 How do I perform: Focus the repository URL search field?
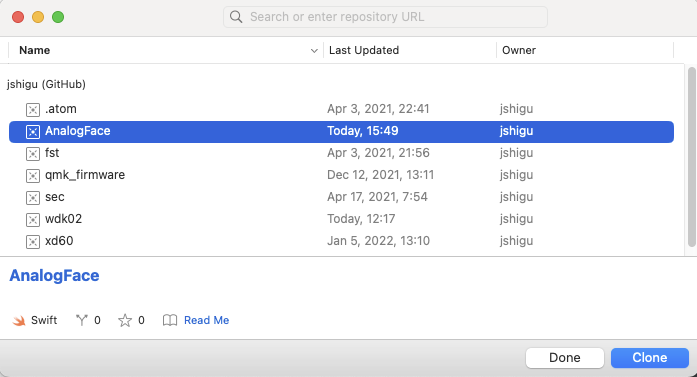385,17
